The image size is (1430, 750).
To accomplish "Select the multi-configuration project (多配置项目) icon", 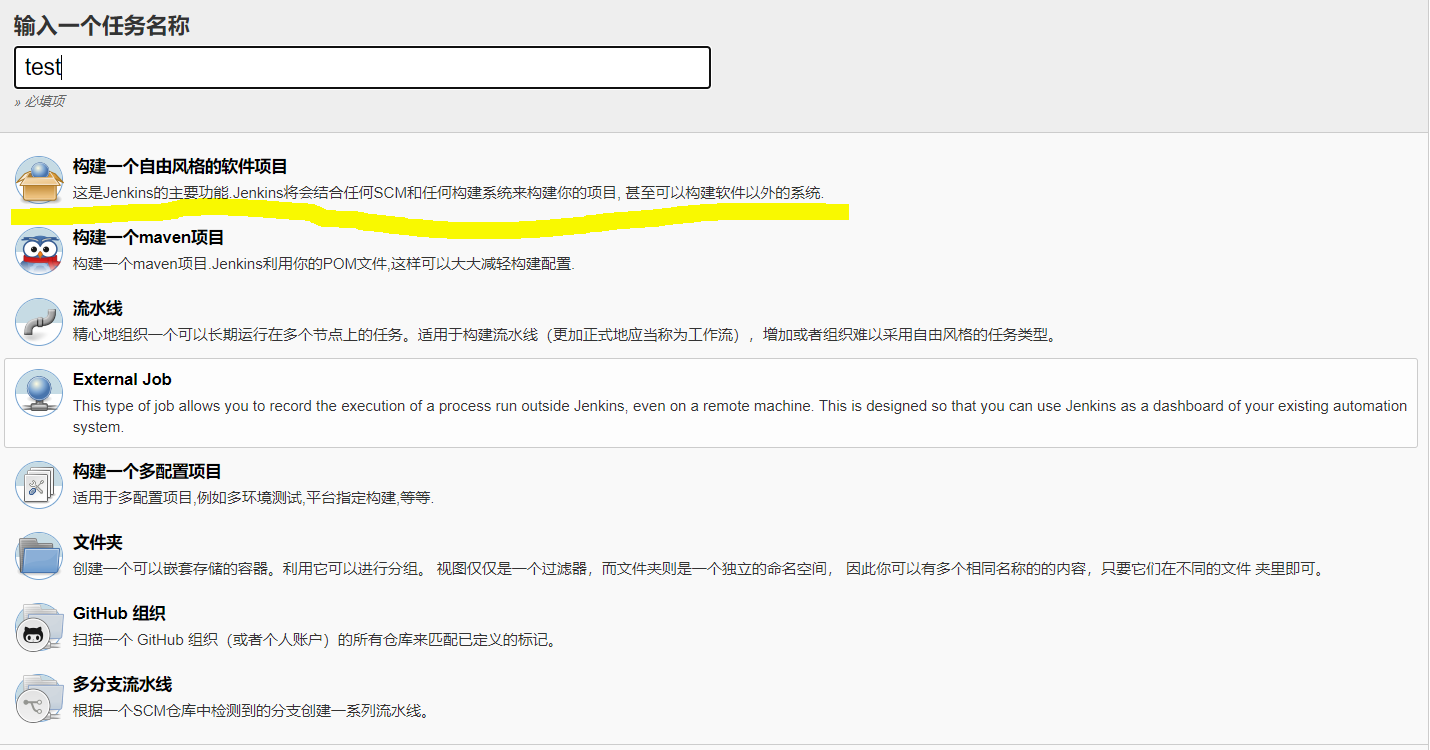I will [39, 485].
